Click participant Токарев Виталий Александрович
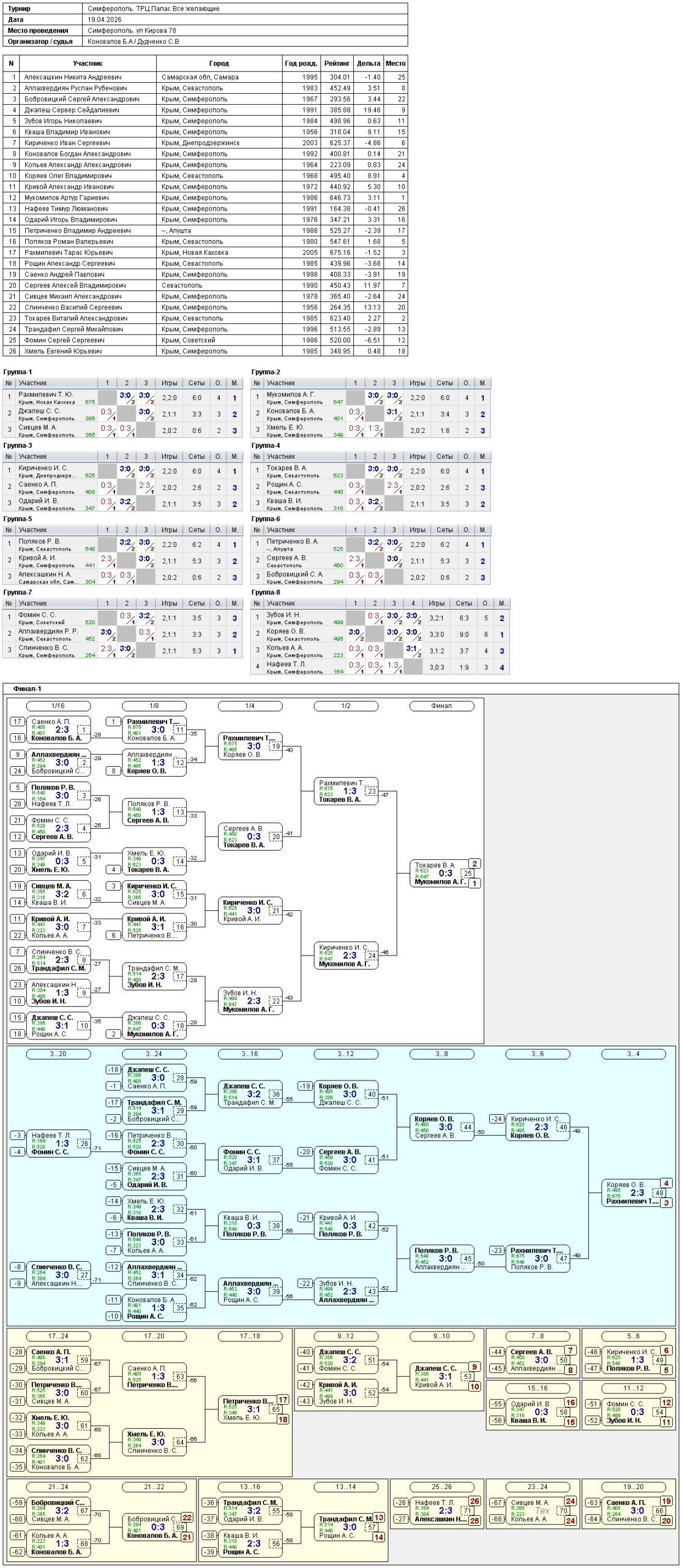682x1568 pixels. tap(75, 318)
